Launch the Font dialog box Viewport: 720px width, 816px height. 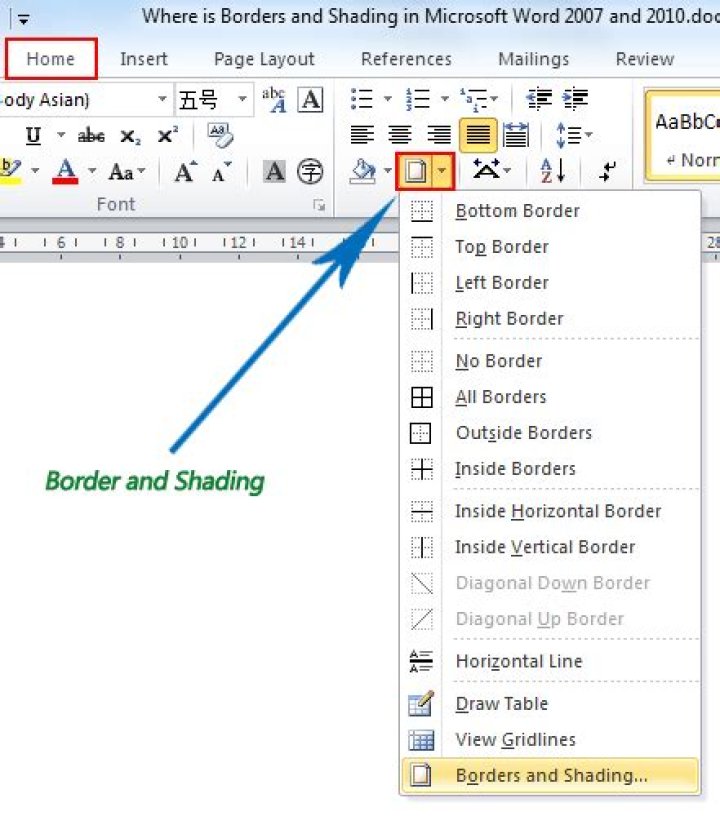tap(319, 206)
